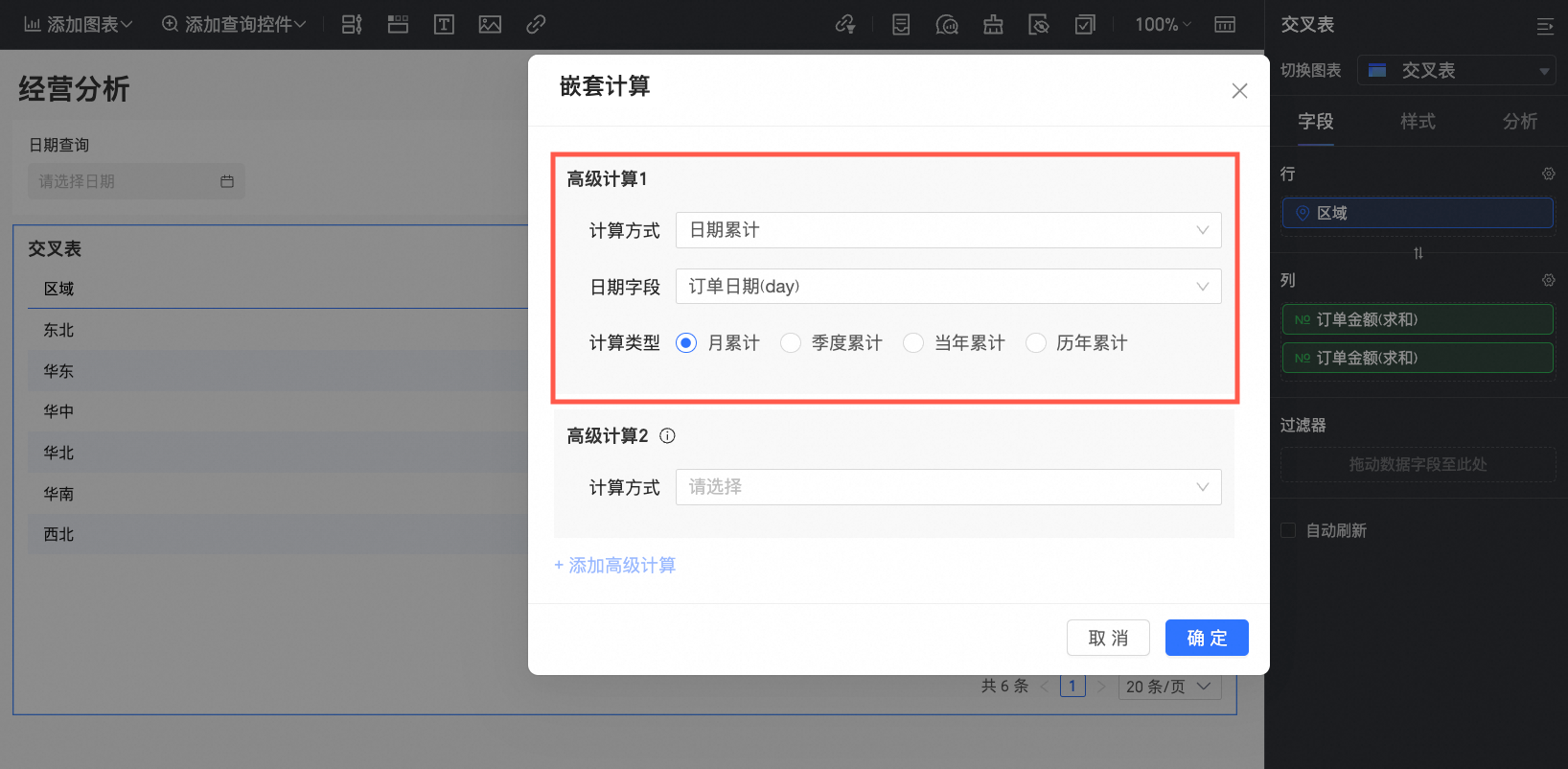Open the 20 条/页 page size dropdown

[x=1169, y=687]
